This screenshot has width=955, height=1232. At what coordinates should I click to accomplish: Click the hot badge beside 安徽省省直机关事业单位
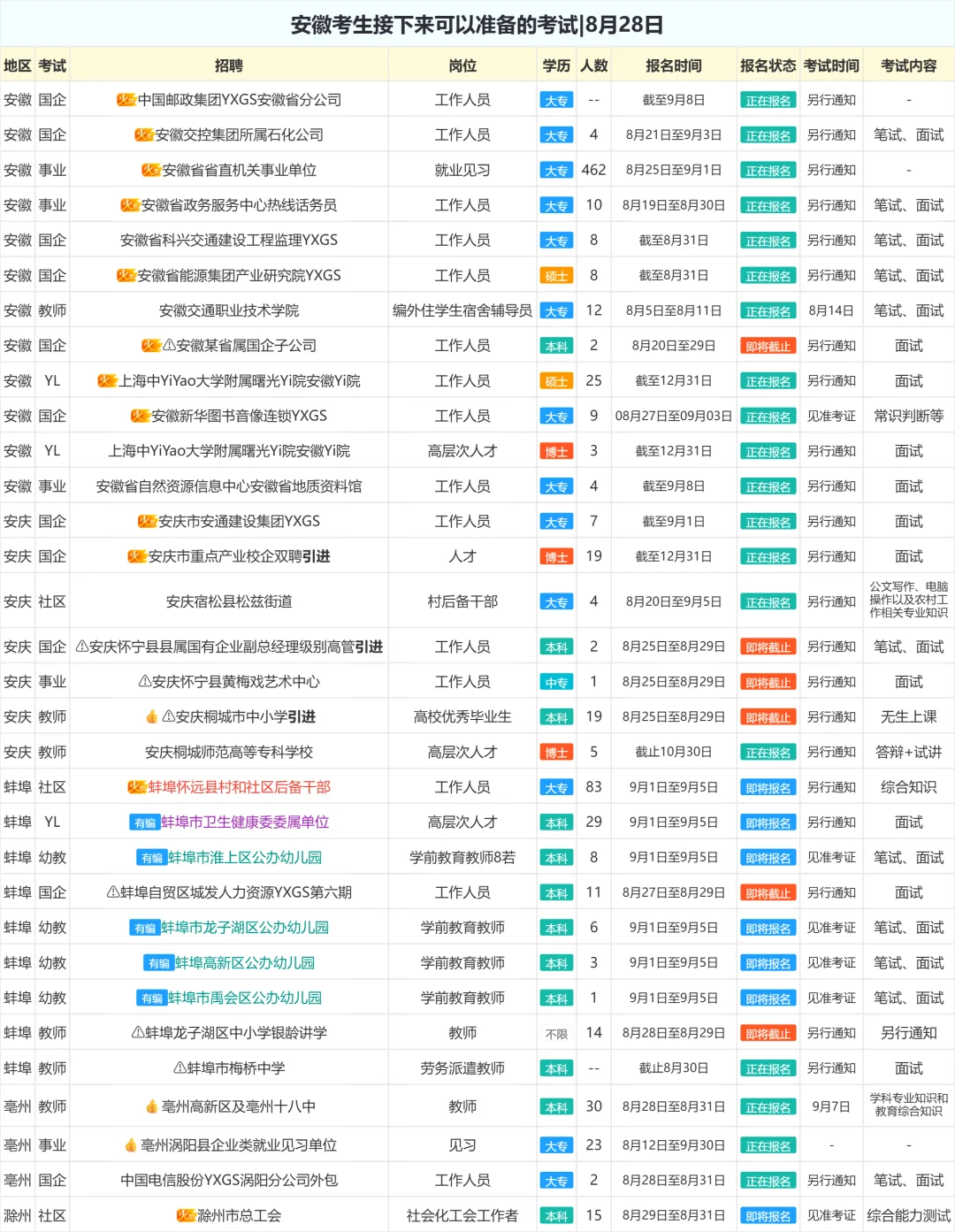(151, 170)
